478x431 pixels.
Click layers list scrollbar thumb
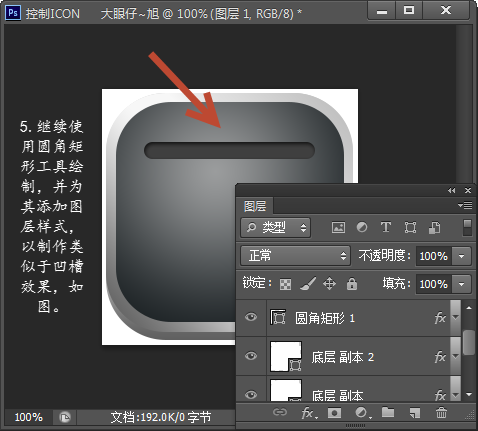(x=469, y=342)
